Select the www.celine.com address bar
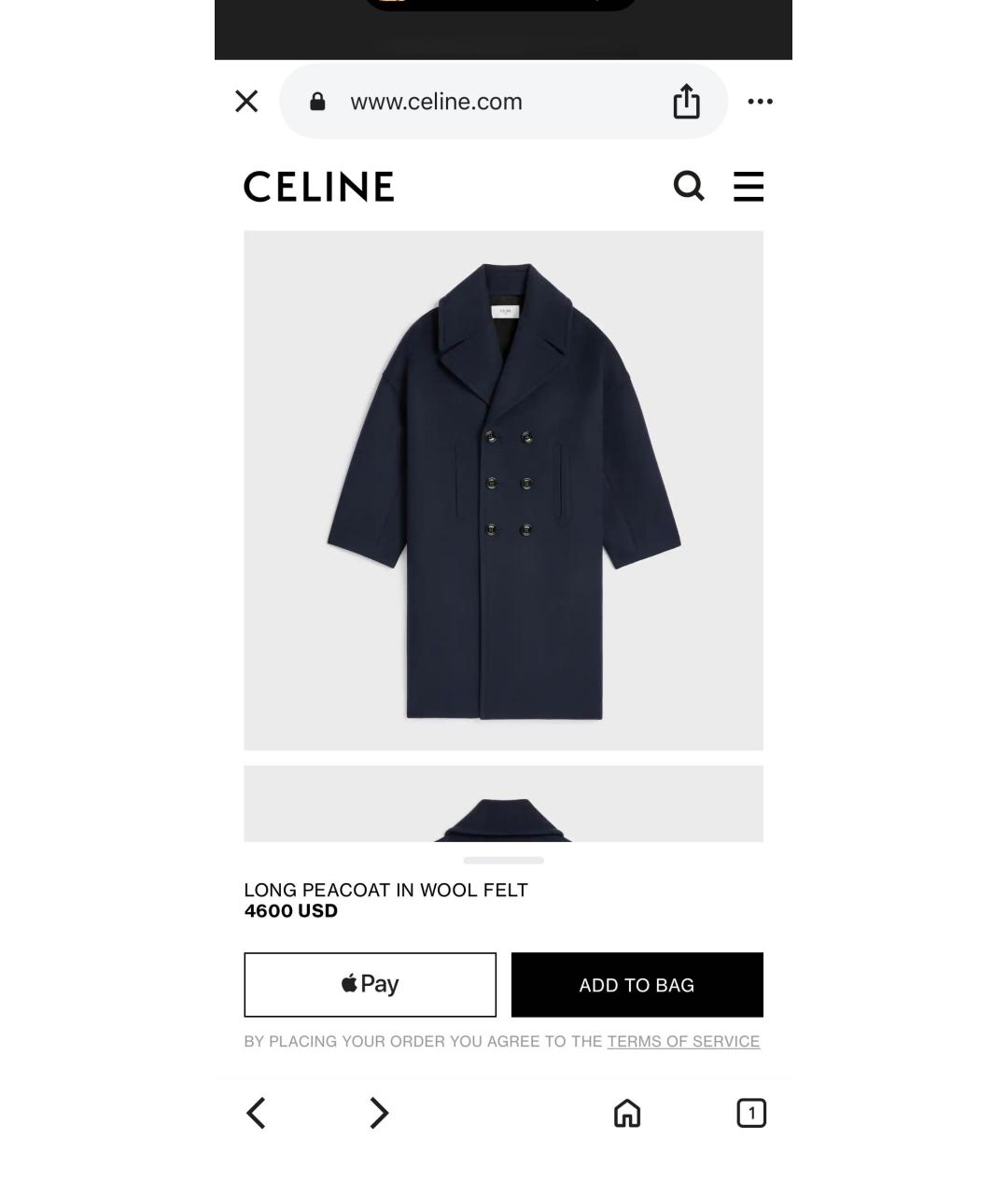 503,101
